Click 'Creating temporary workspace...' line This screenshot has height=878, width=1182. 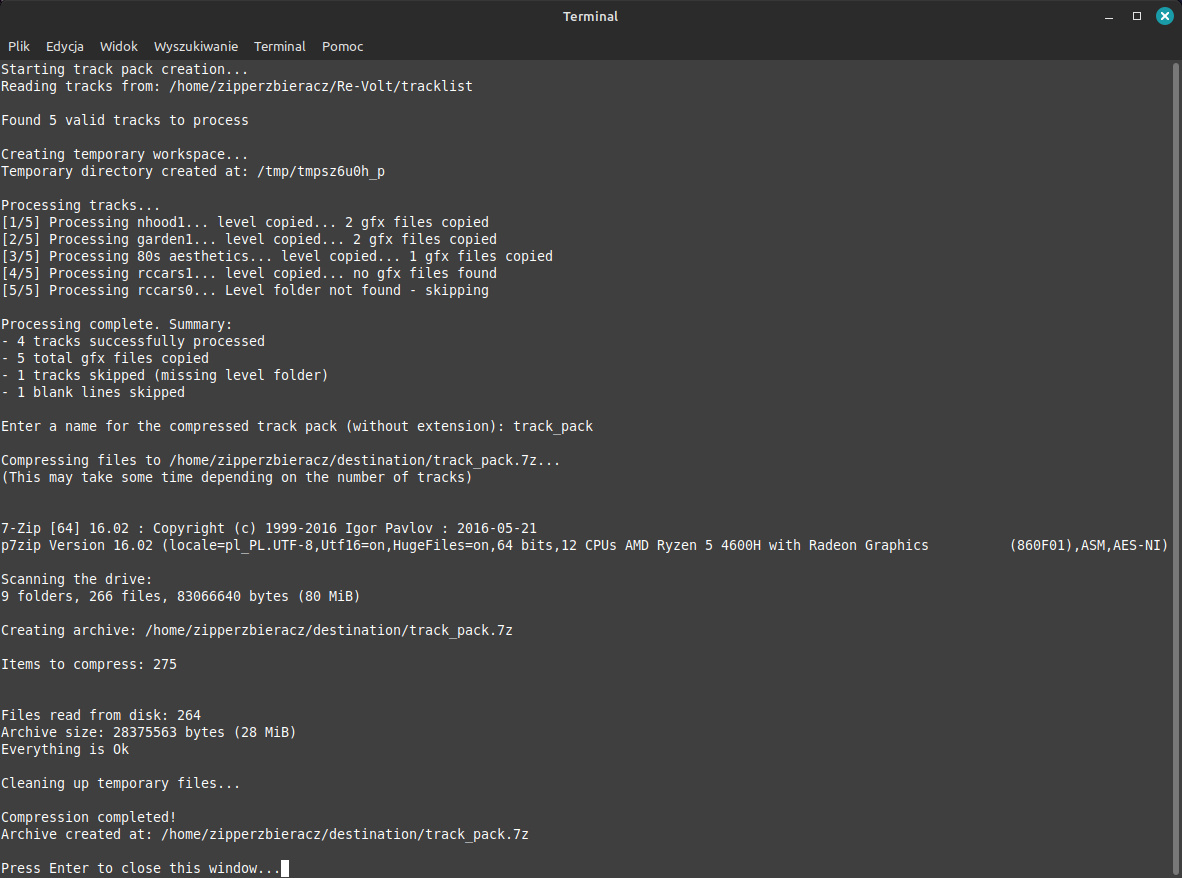[x=124, y=154]
